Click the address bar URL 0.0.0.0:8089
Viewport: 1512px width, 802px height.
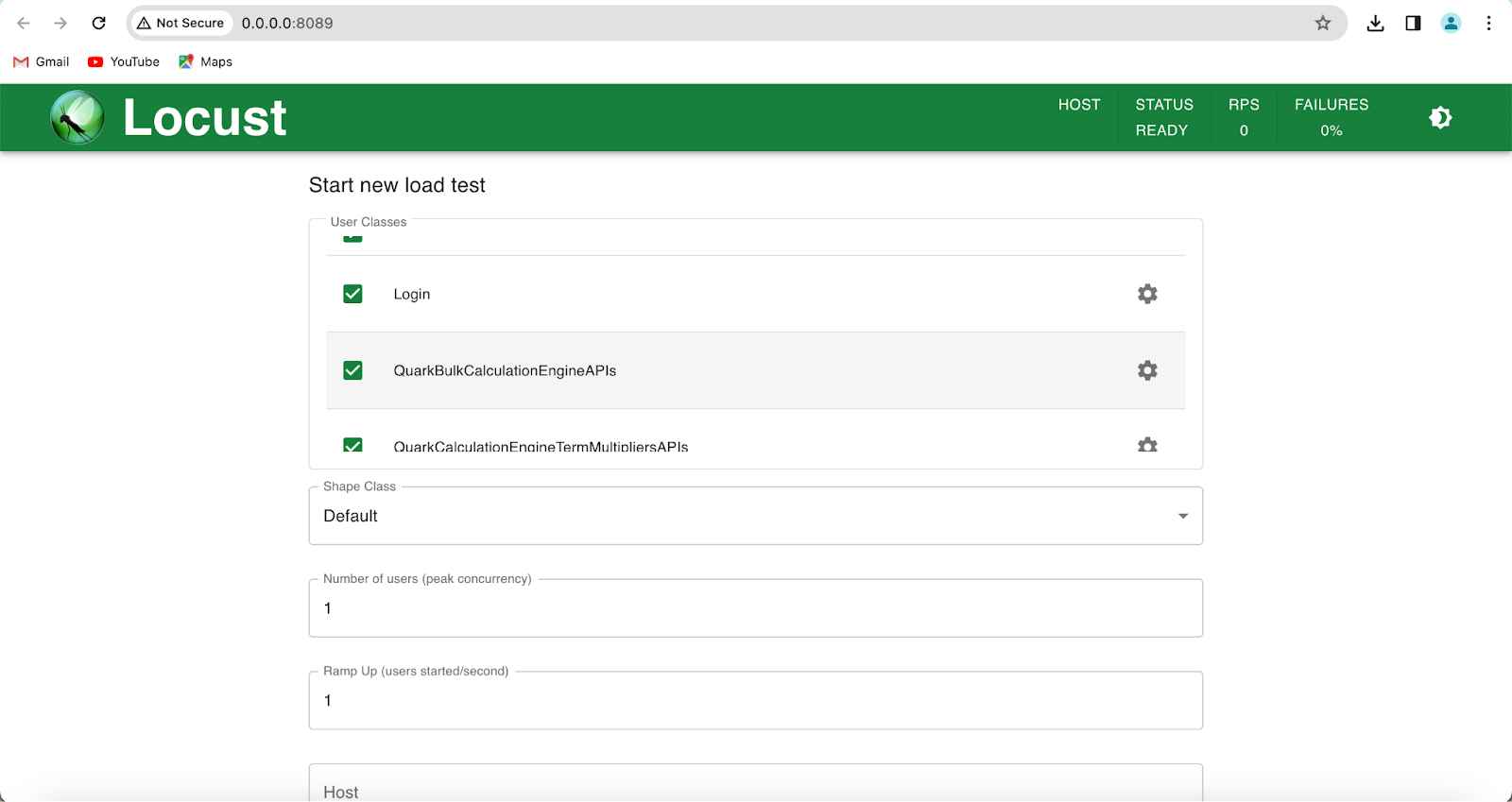(x=287, y=23)
